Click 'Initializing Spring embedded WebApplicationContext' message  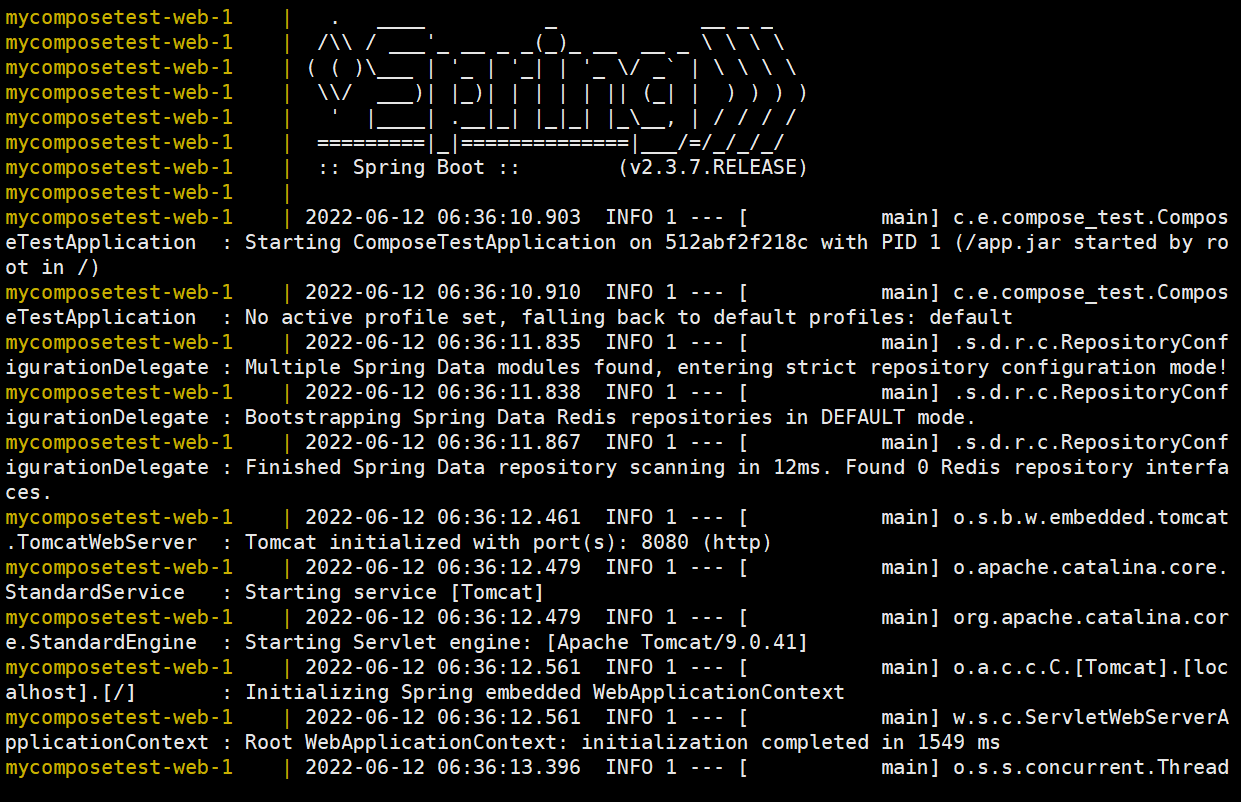pos(545,692)
